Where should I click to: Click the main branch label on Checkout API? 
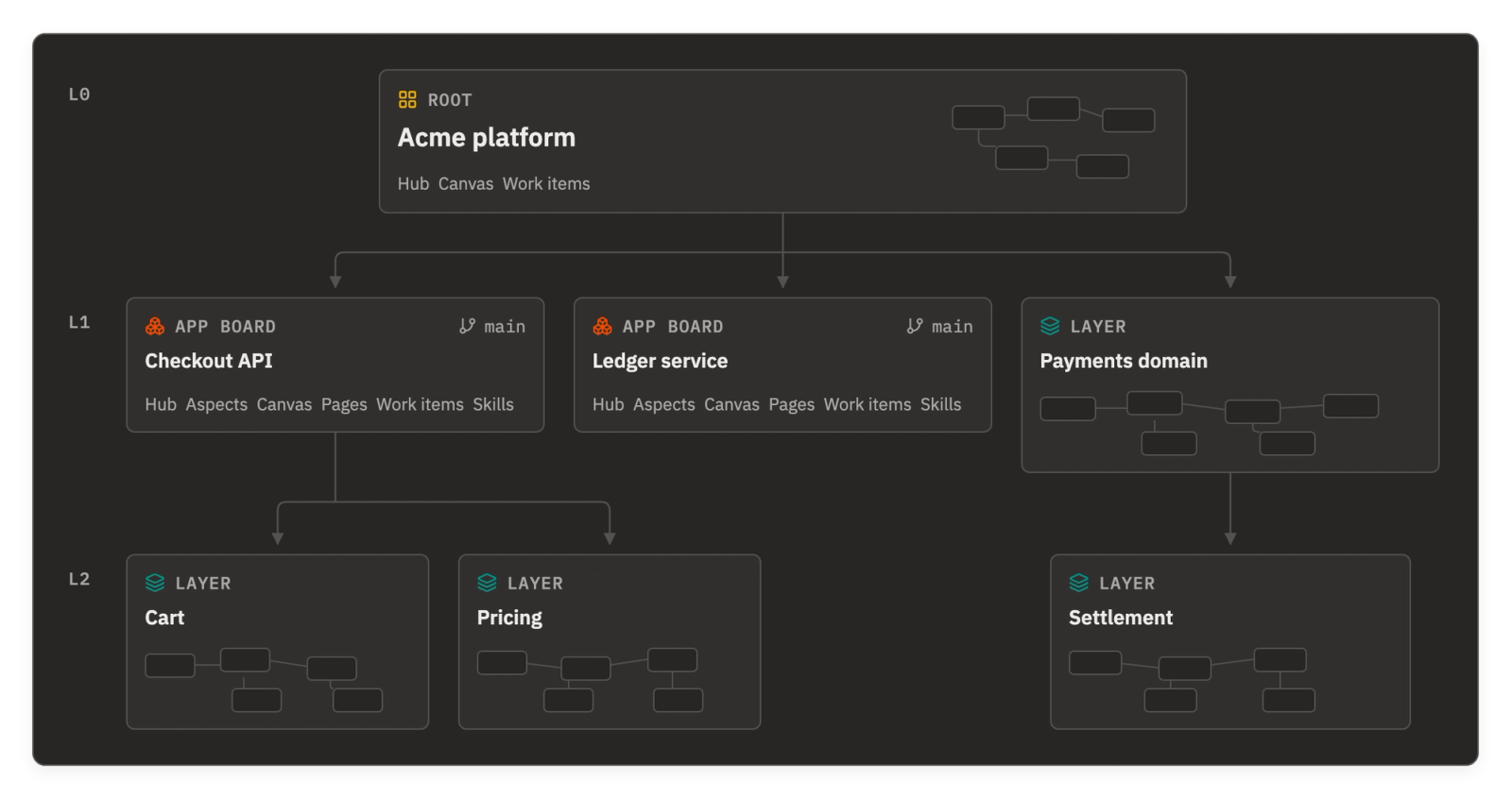505,326
